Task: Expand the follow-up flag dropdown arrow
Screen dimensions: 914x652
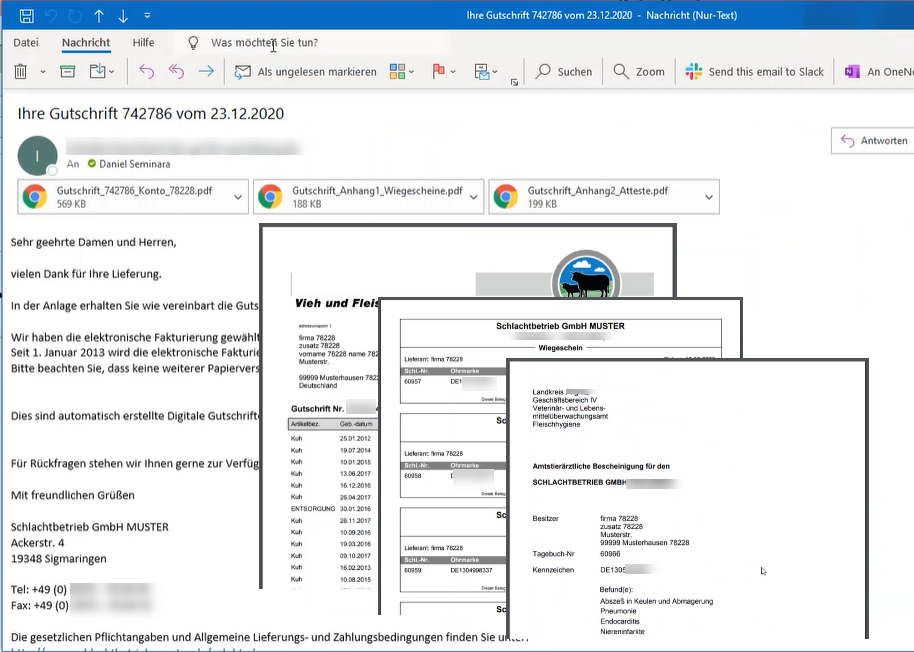Action: tap(453, 72)
